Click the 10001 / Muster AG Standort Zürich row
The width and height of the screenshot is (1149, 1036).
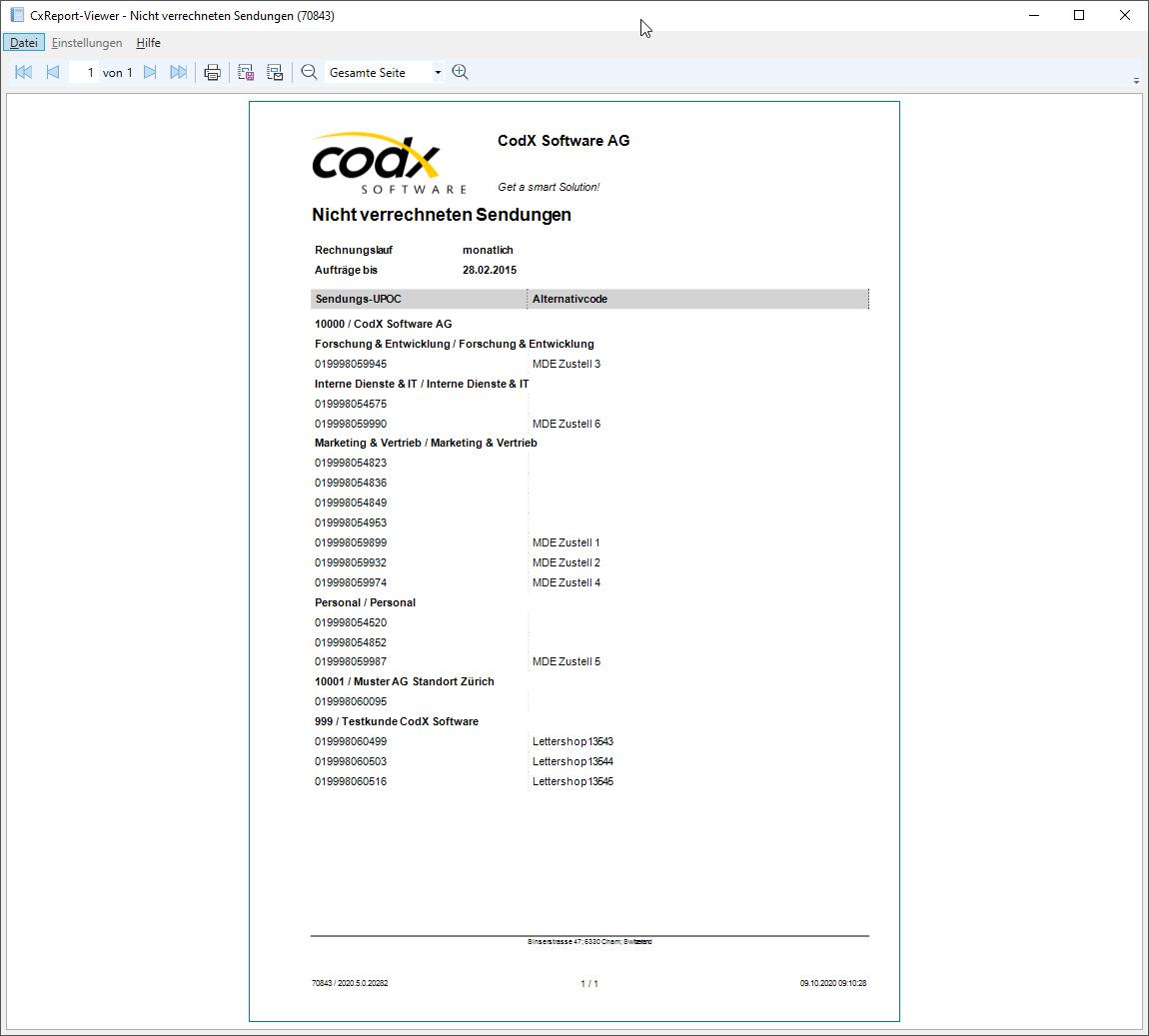pos(405,681)
